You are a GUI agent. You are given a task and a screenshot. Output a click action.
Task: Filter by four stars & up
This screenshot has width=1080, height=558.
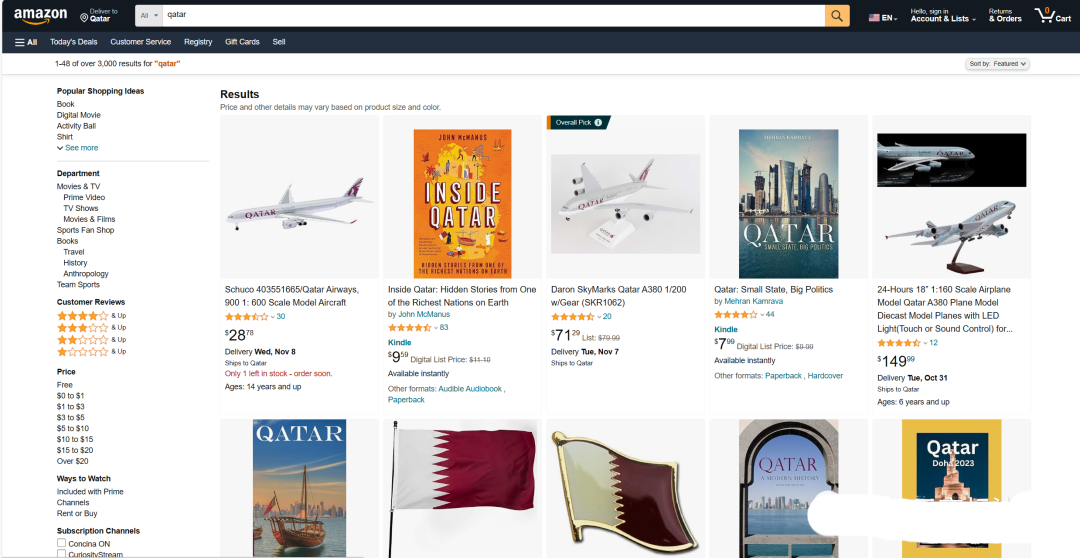(x=83, y=316)
